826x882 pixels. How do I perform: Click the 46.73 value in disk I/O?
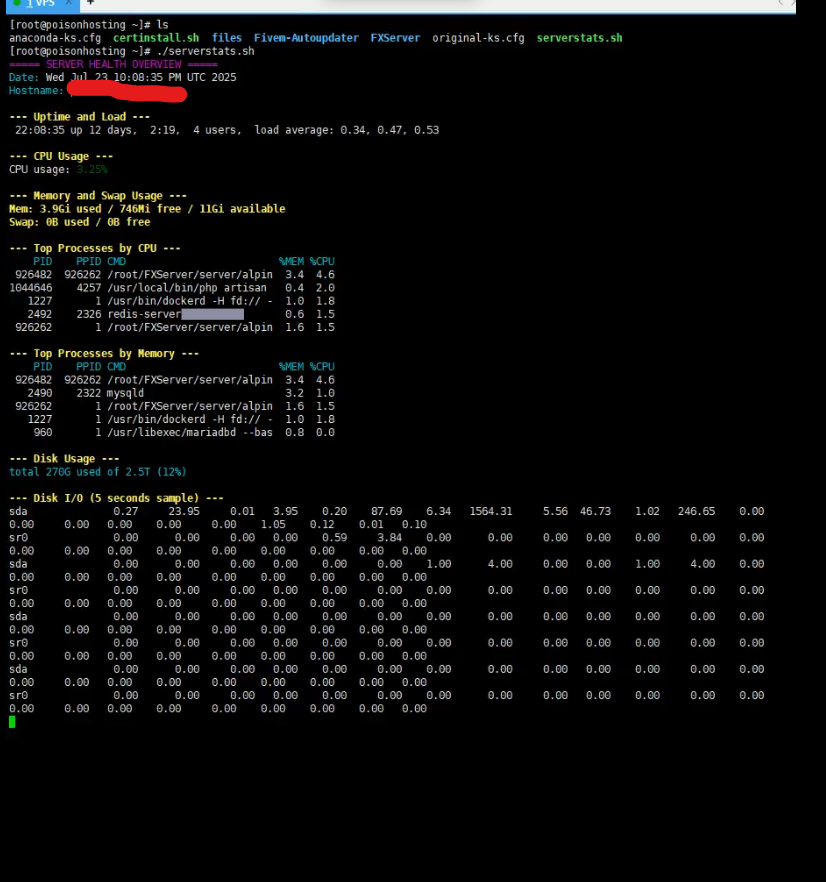tap(595, 511)
